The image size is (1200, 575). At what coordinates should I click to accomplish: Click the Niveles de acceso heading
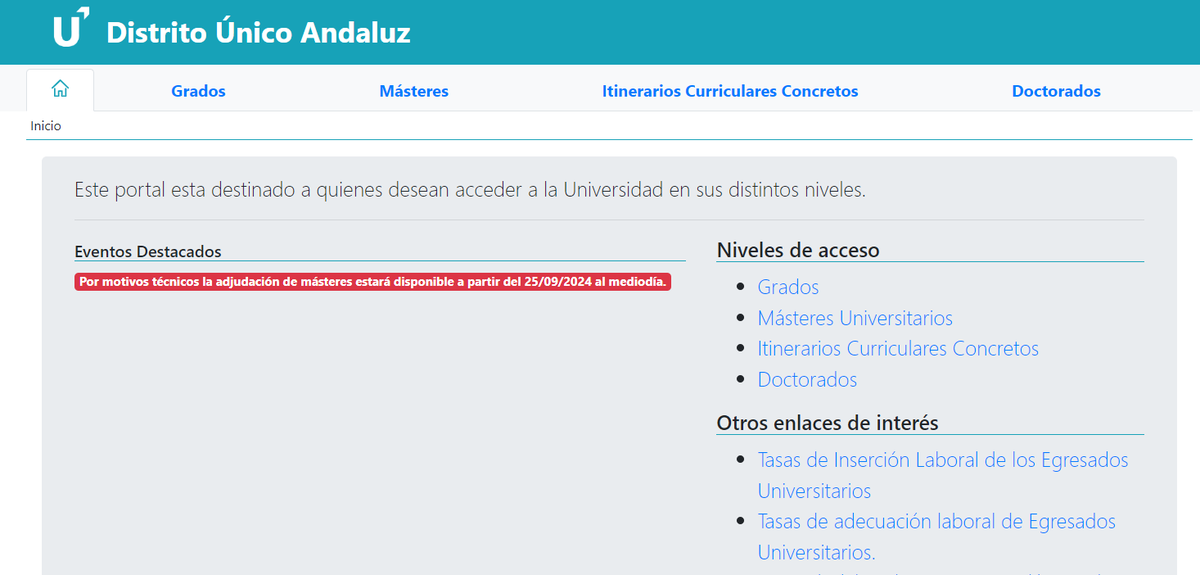click(798, 250)
